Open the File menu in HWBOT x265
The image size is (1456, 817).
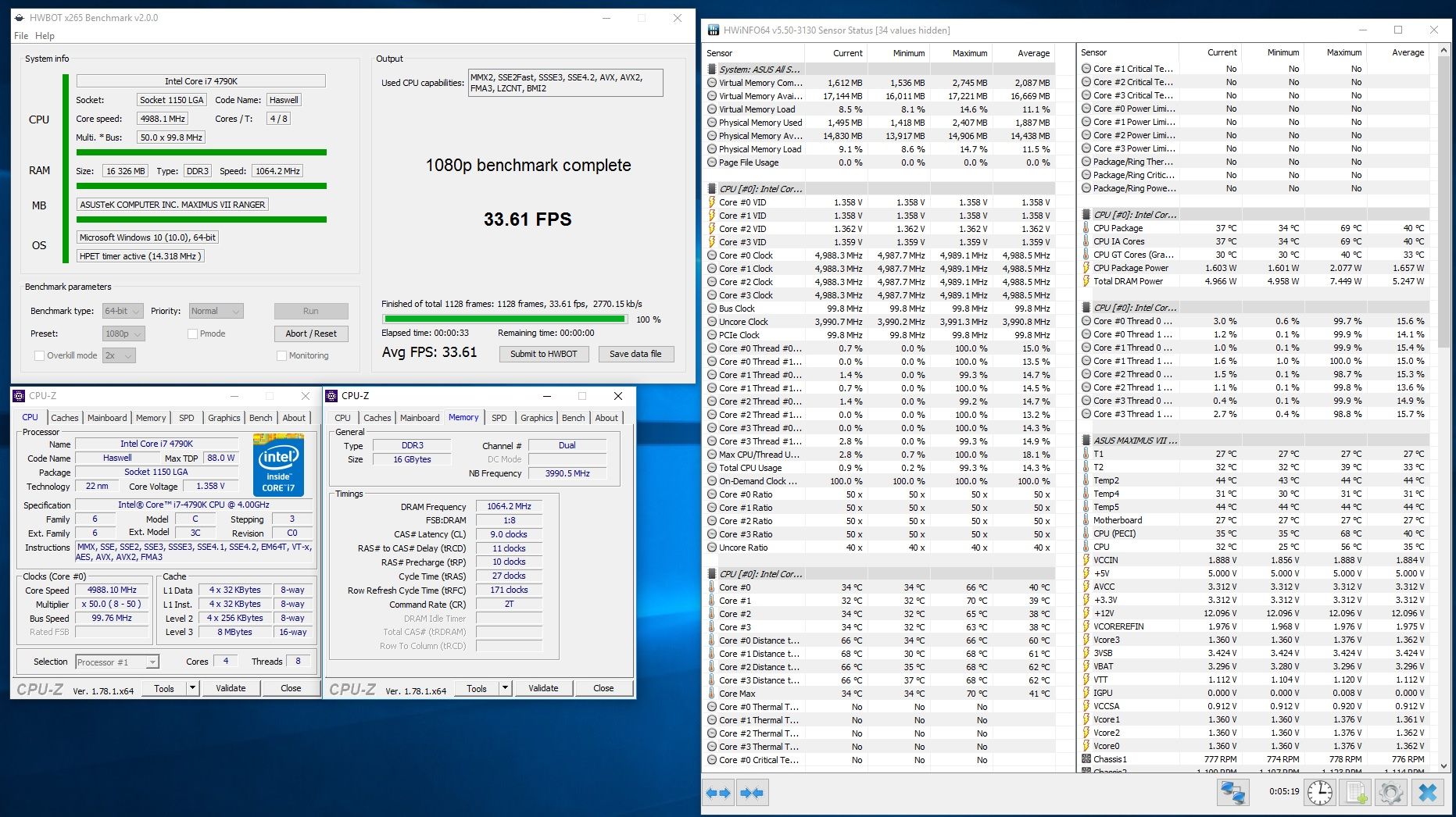(x=21, y=36)
